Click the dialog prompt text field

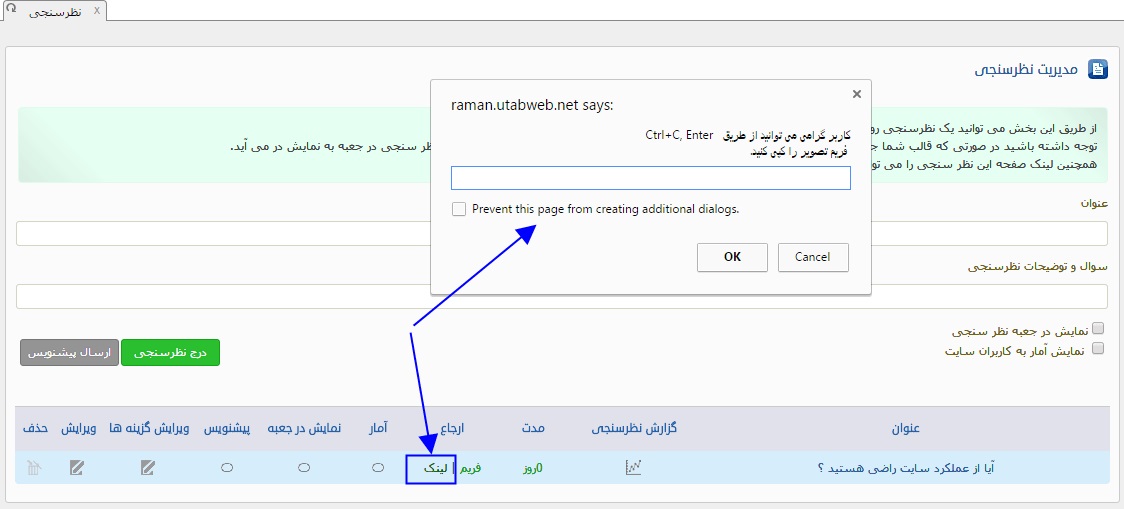click(650, 178)
